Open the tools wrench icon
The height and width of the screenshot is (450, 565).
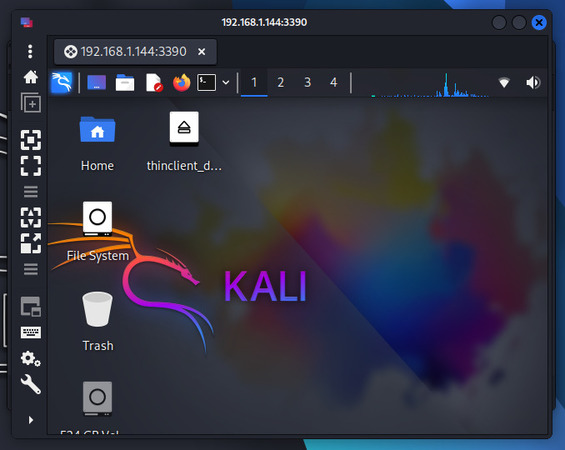pos(31,384)
